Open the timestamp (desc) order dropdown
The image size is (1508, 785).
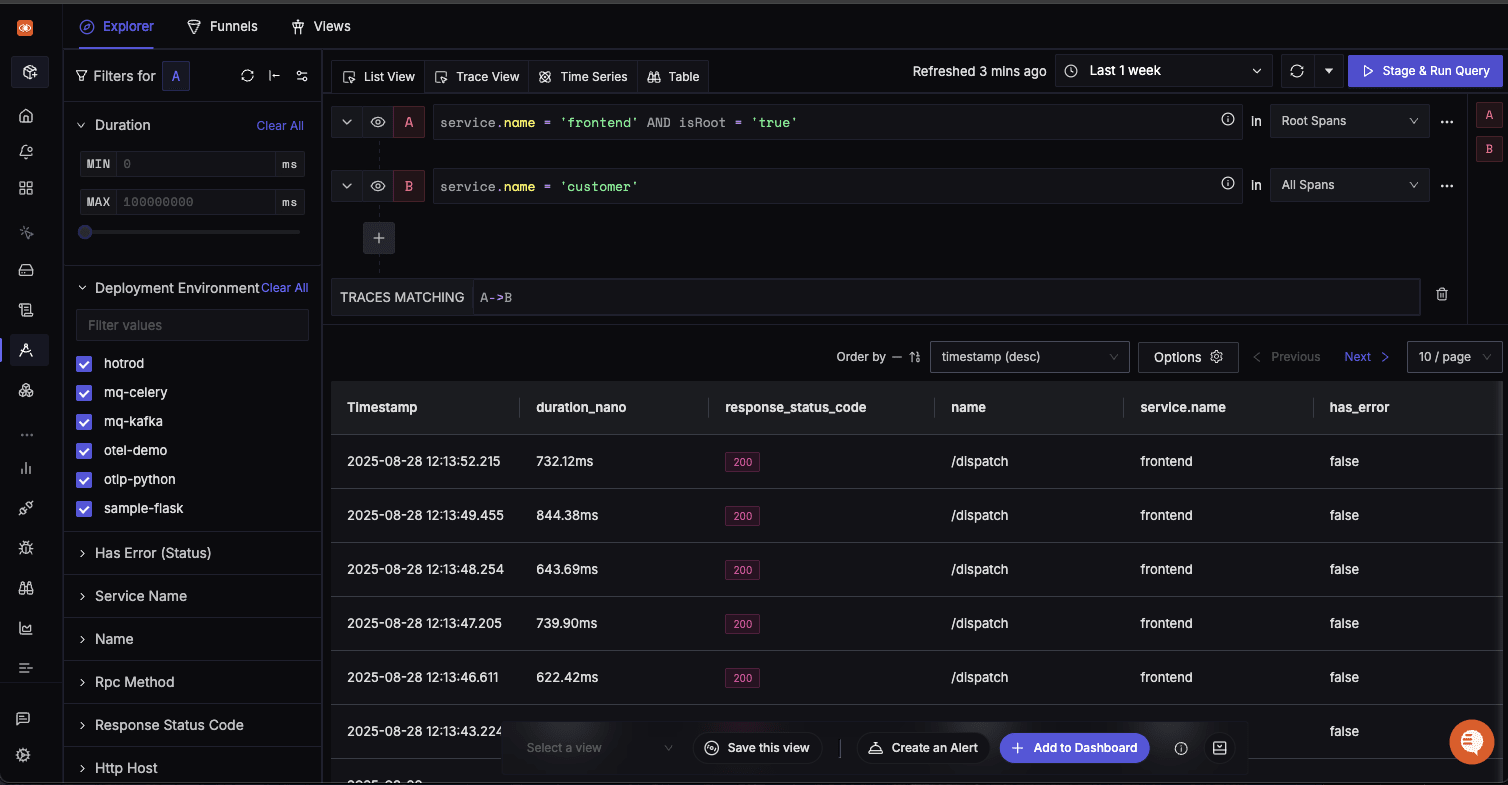pyautogui.click(x=1029, y=357)
